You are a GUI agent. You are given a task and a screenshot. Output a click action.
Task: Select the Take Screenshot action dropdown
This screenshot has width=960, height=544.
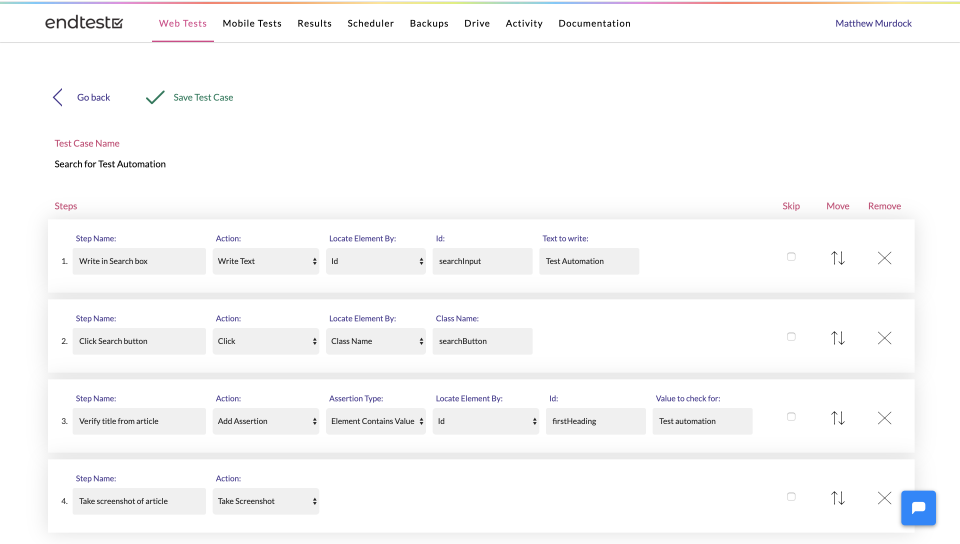tap(266, 501)
